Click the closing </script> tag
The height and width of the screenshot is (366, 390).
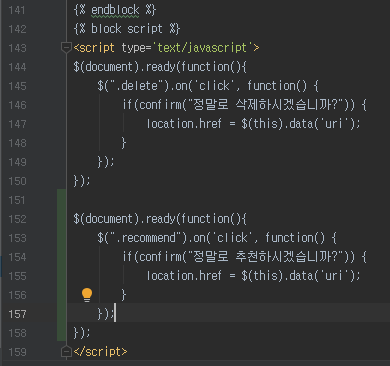click(100, 352)
